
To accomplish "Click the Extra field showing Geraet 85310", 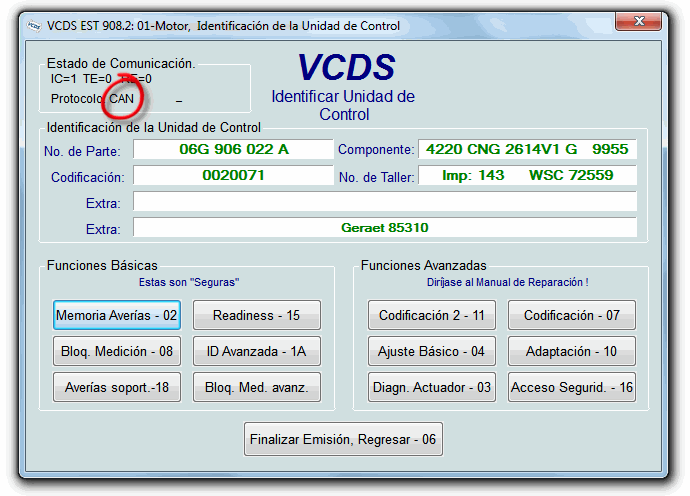I will [x=385, y=228].
